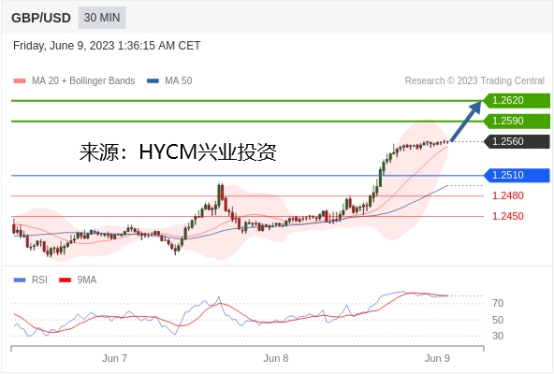Click the 1.2510 blue pivot label
Viewport: 554px width, 374px height.
[517, 175]
